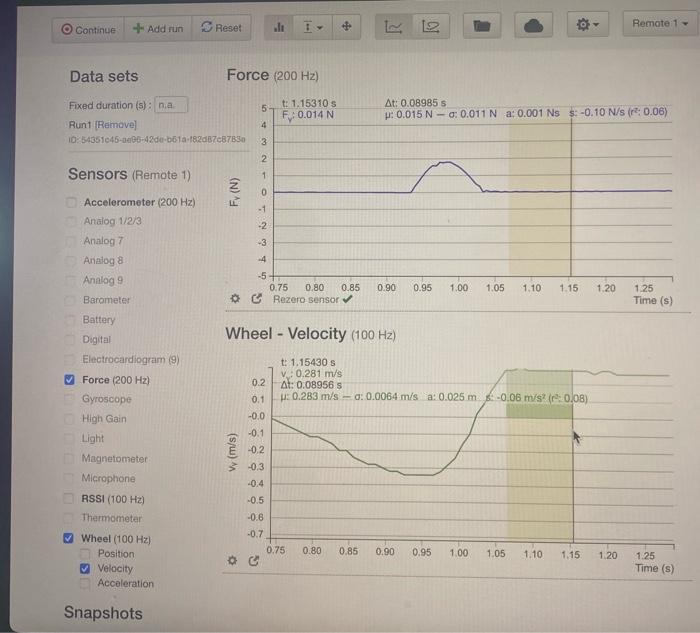The height and width of the screenshot is (633, 700).
Task: Click the Remove link for Run1
Action: click(116, 125)
